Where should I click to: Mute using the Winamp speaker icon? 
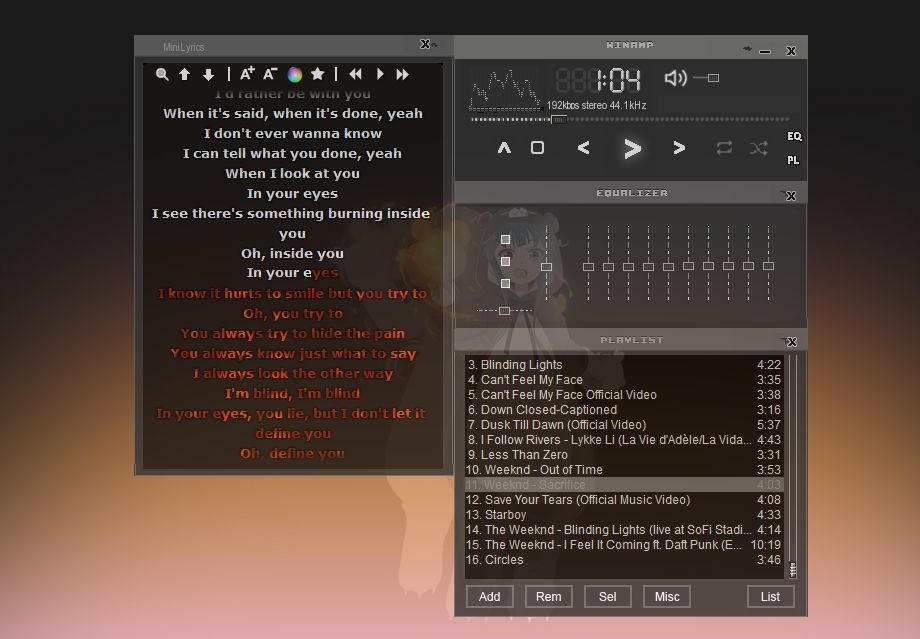click(x=675, y=77)
